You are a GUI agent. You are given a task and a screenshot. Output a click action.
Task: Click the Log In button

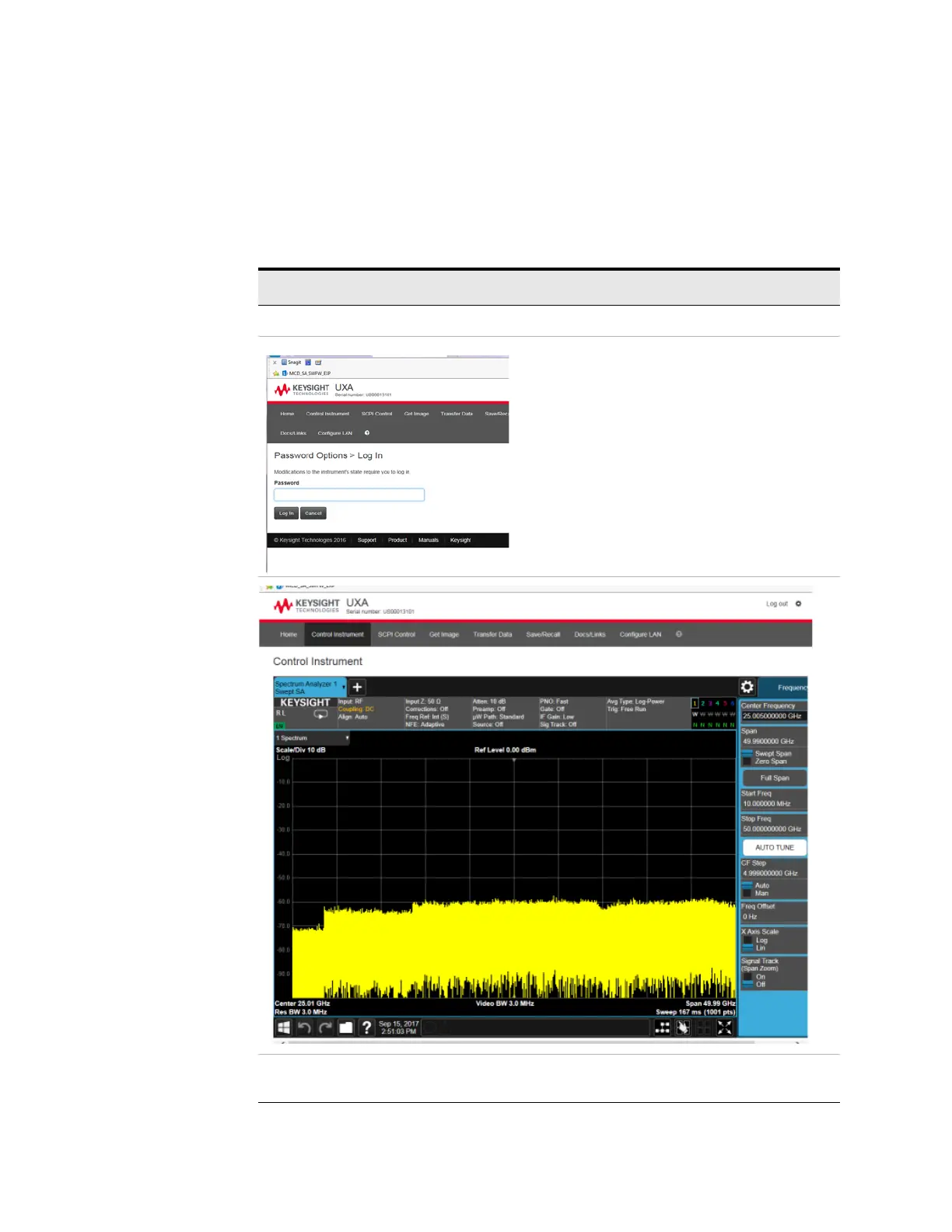286,513
